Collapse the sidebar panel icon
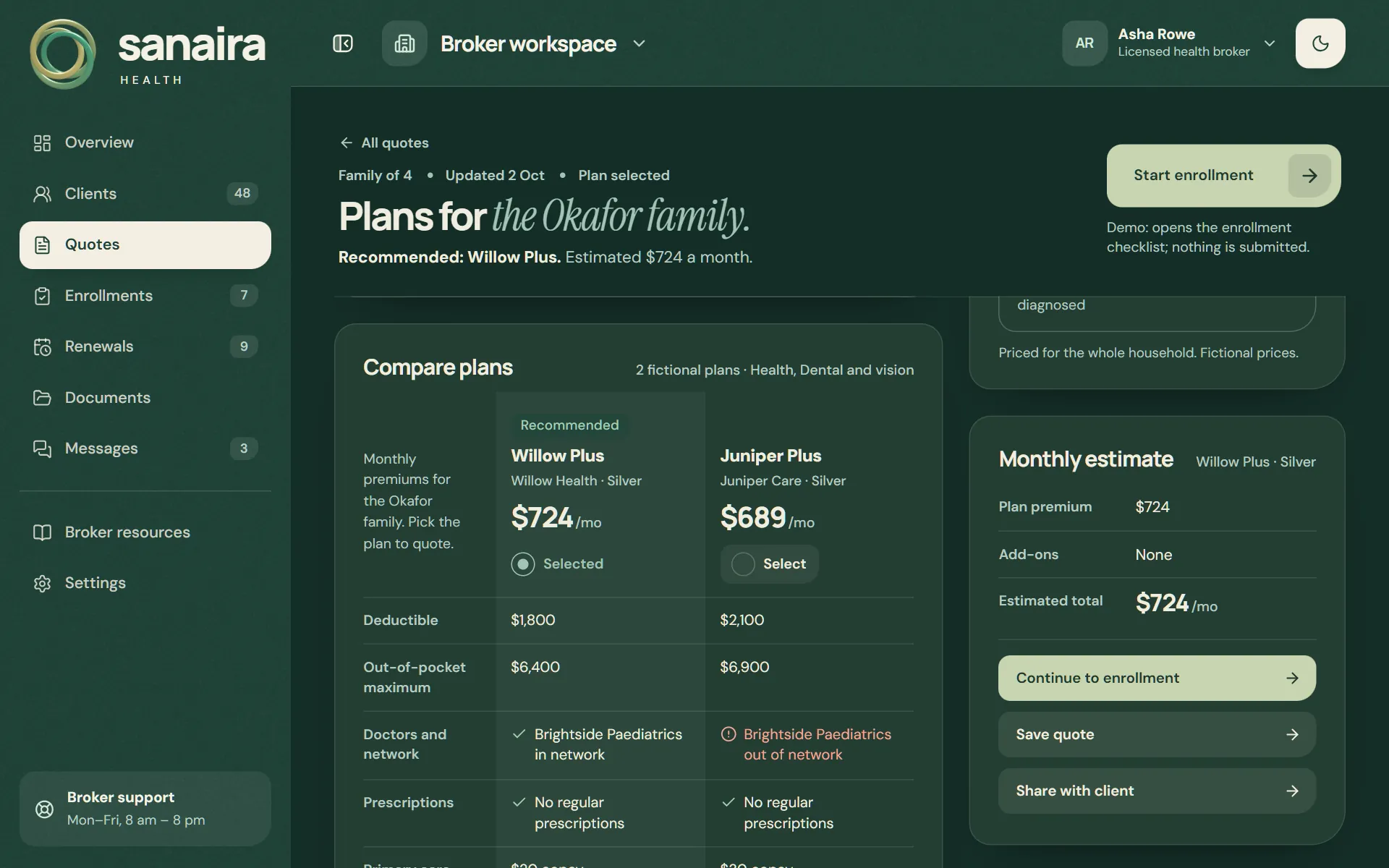Image resolution: width=1389 pixels, height=868 pixels. (x=343, y=43)
